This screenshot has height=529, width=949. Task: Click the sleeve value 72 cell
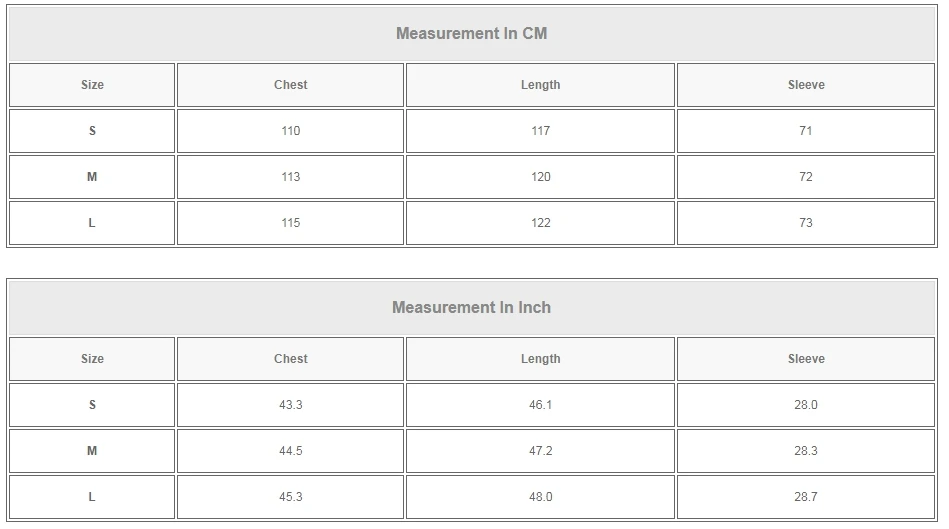click(806, 177)
